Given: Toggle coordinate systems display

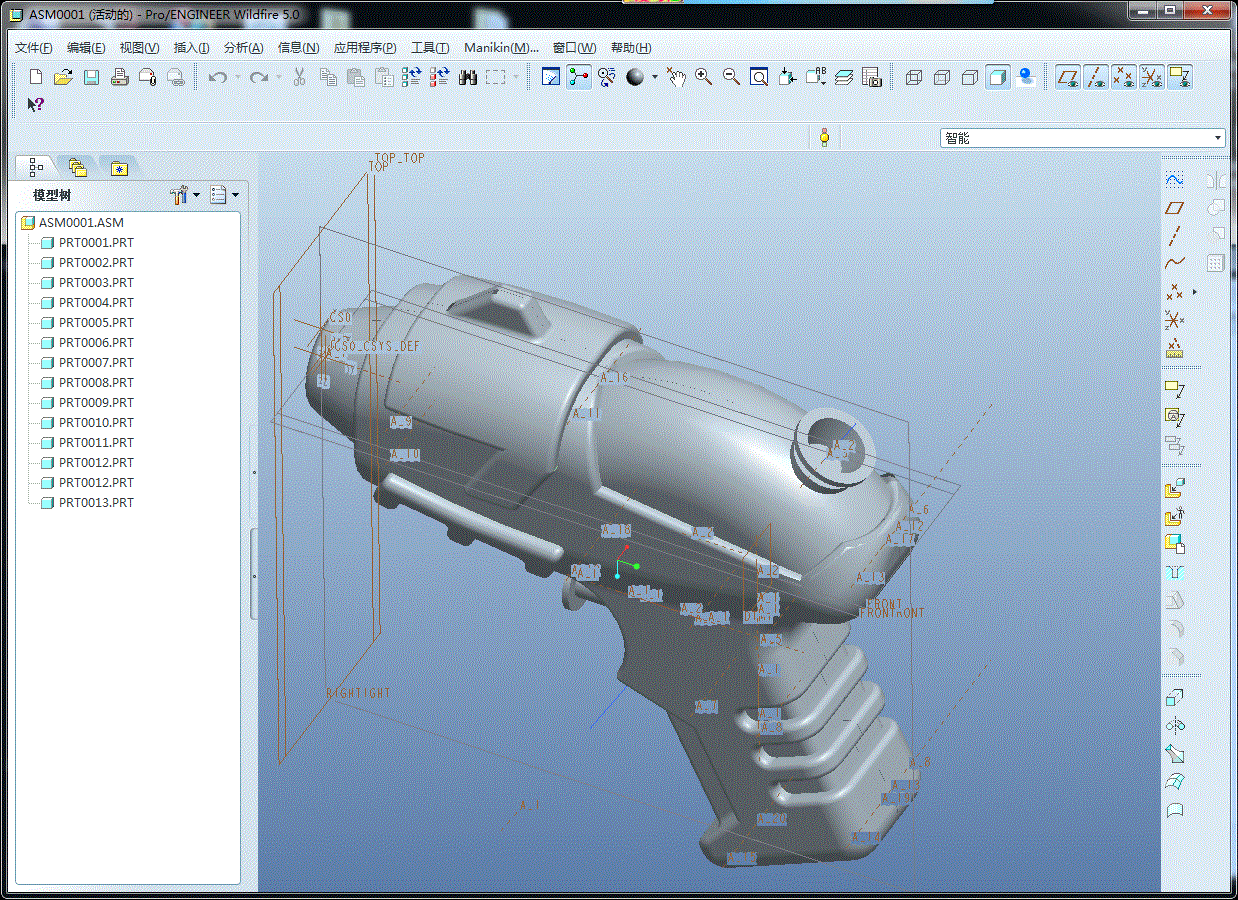Looking at the screenshot, I should (x=1152, y=77).
